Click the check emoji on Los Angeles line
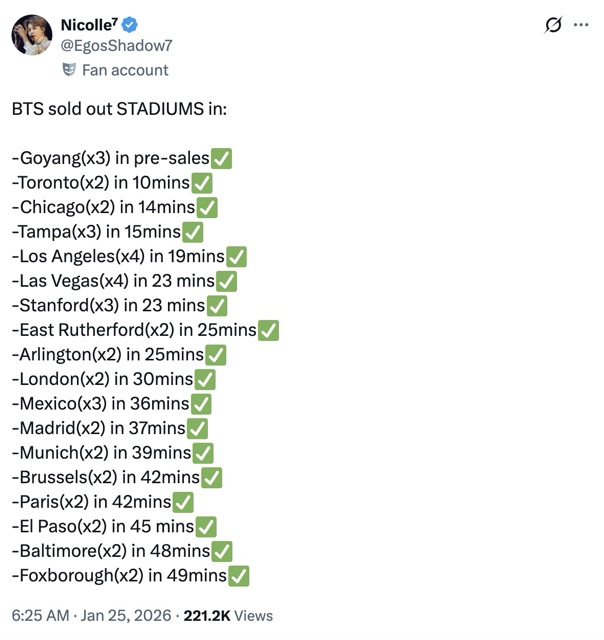Viewport: 604px width, 640px height. pyautogui.click(x=236, y=257)
